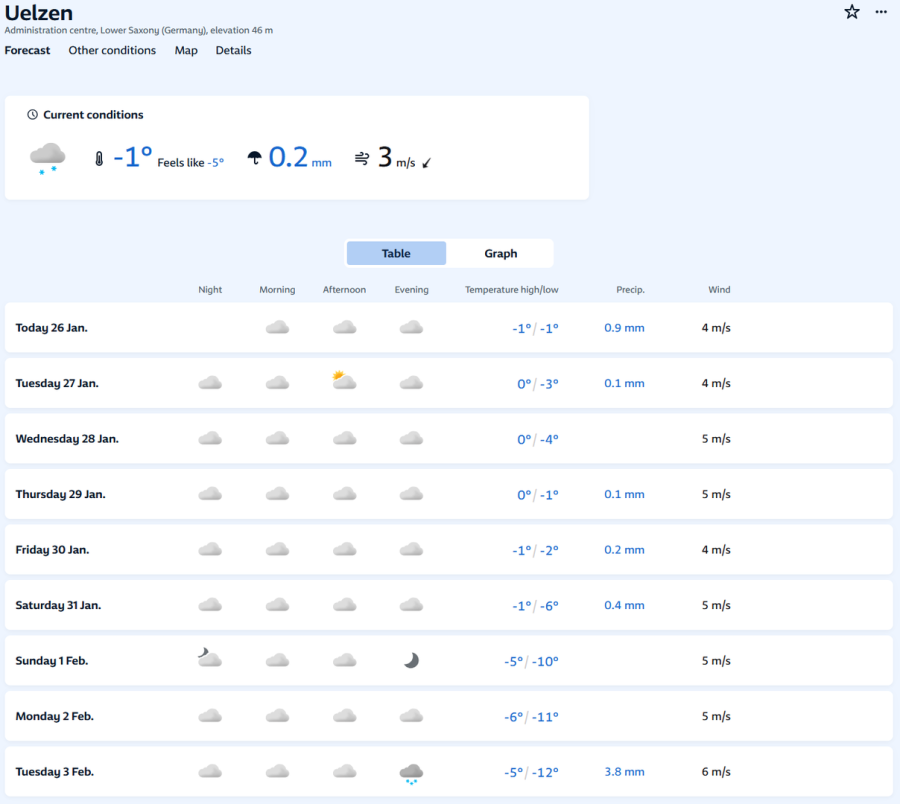Click the wind speed icon

pyautogui.click(x=362, y=158)
